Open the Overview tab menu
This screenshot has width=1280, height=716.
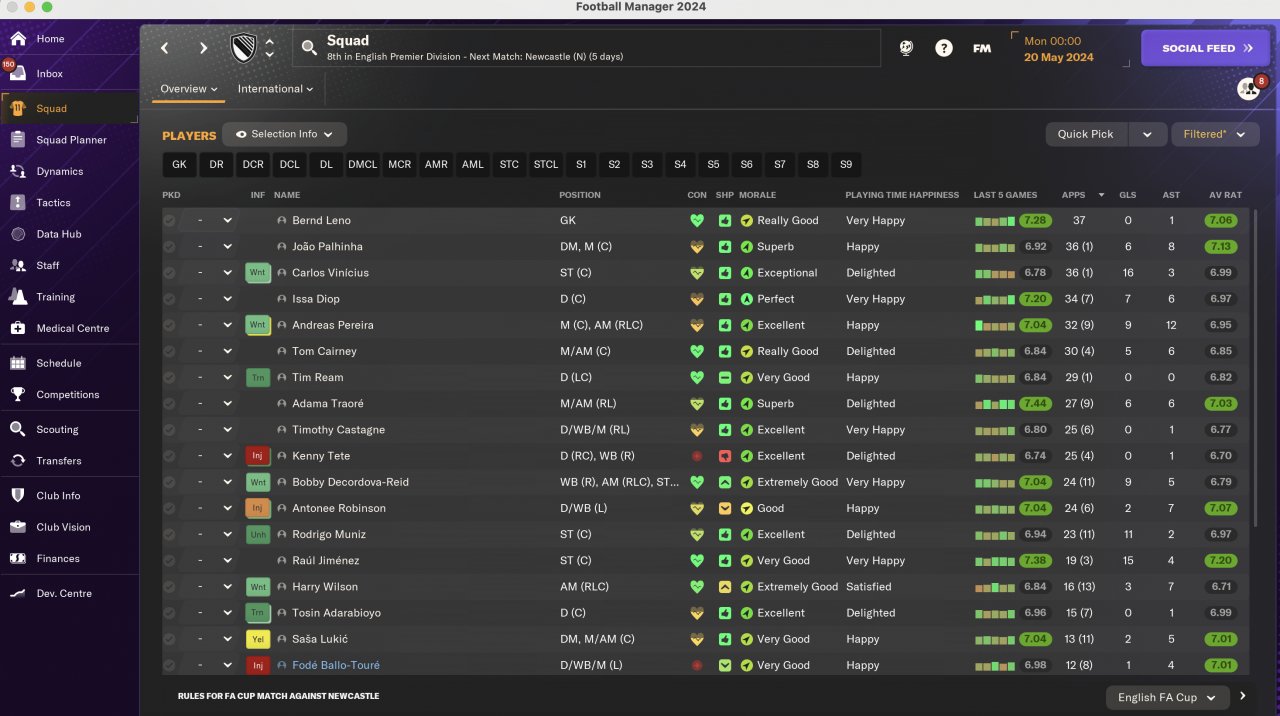pyautogui.click(x=190, y=89)
